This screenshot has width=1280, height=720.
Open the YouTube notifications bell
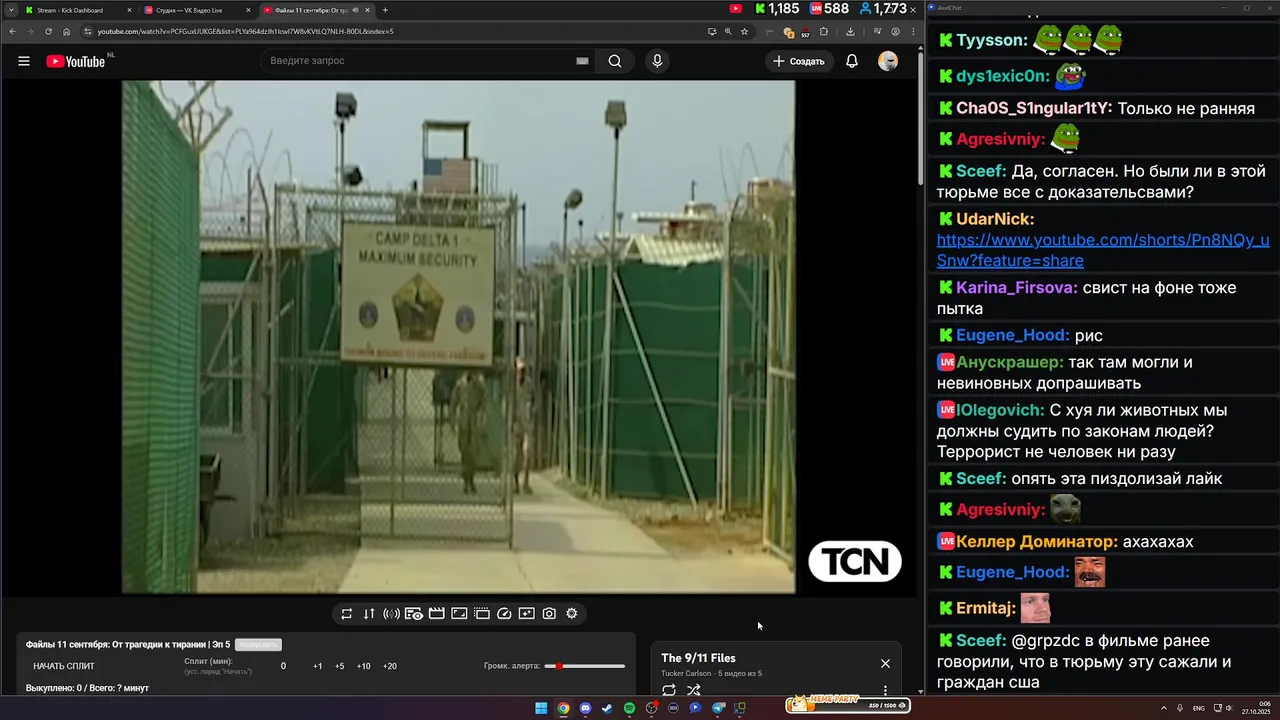[x=852, y=61]
